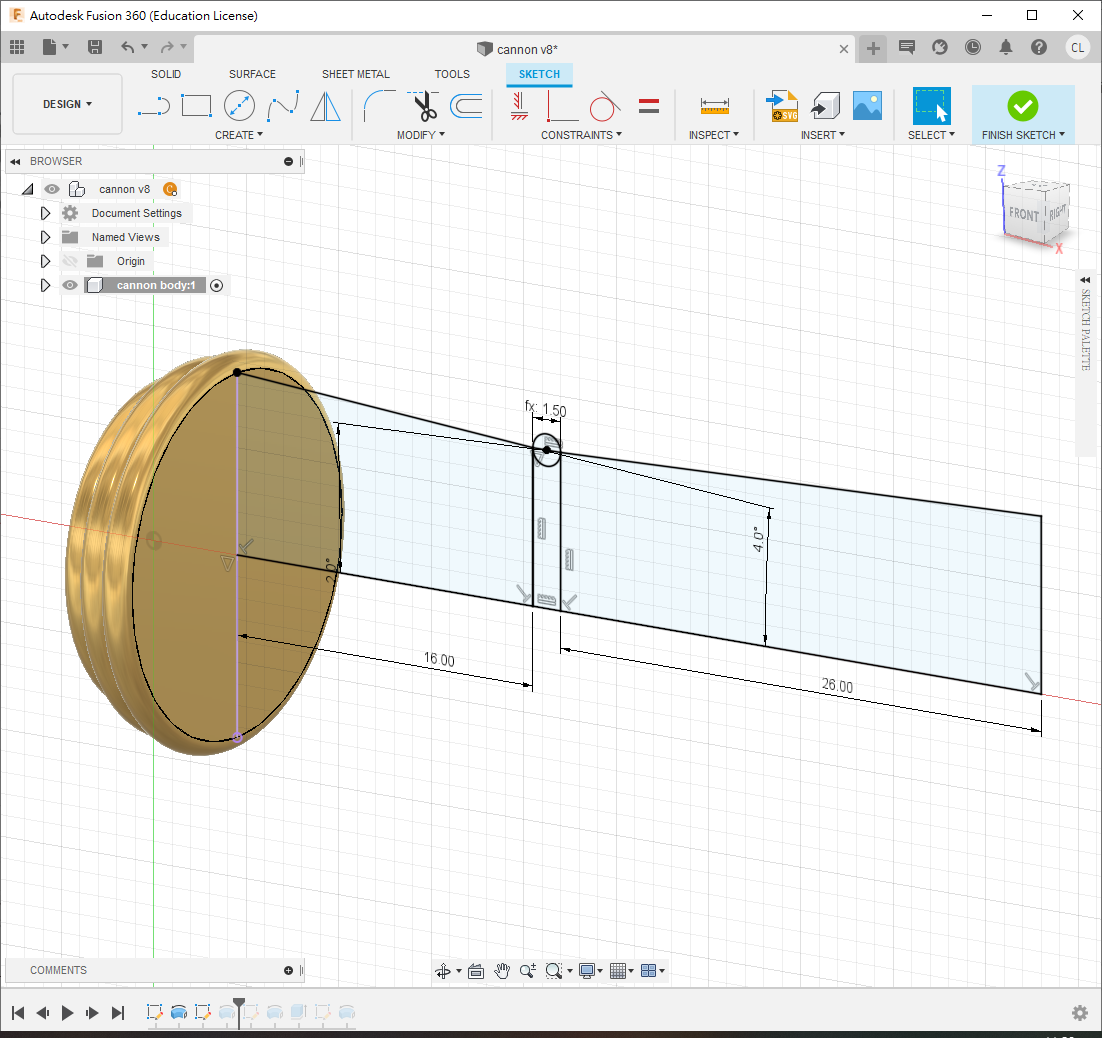
Task: Select the Fillet tool in Modify
Action: pos(379,106)
